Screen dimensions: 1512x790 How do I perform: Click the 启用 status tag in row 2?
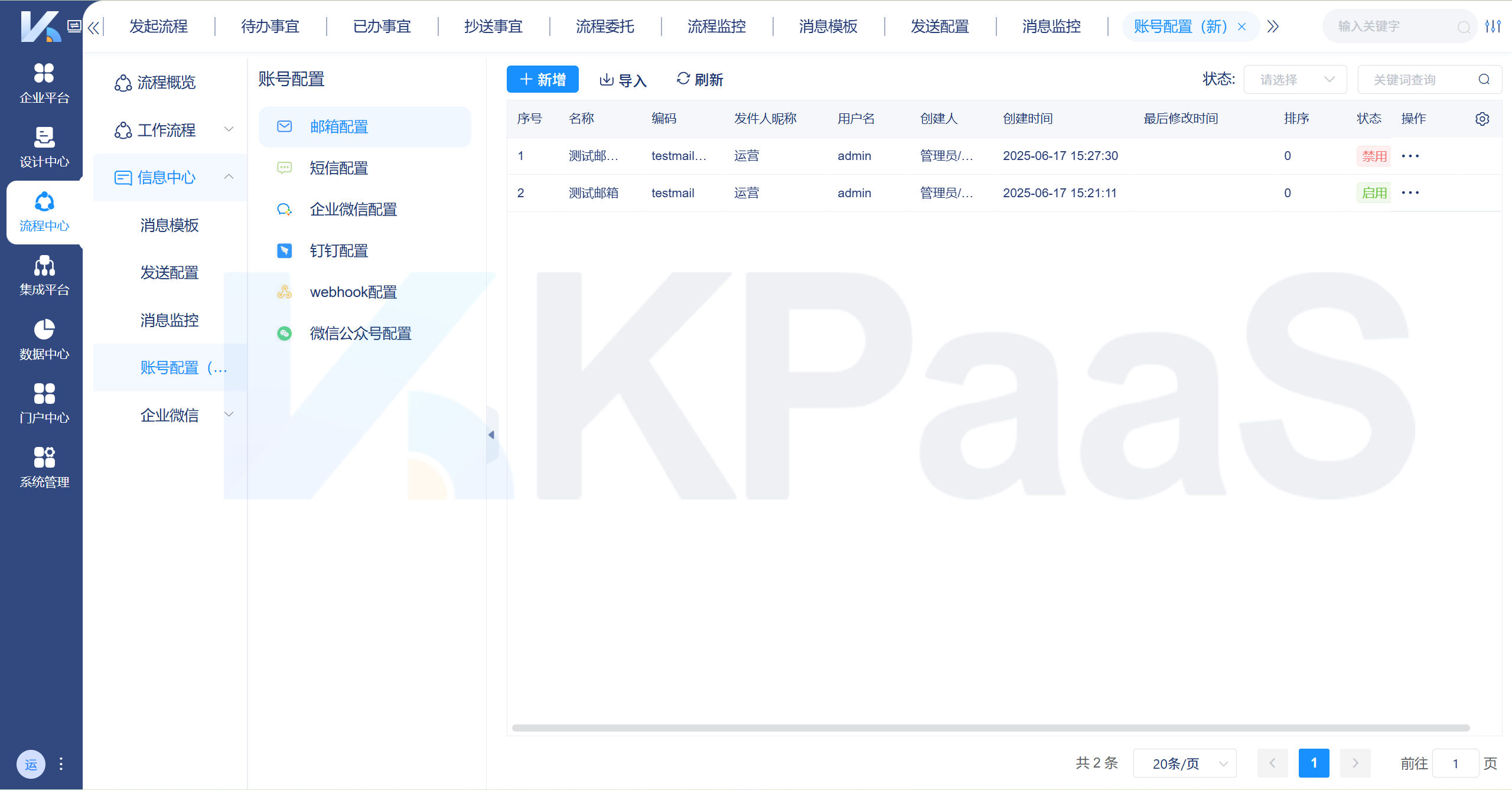pyautogui.click(x=1373, y=193)
